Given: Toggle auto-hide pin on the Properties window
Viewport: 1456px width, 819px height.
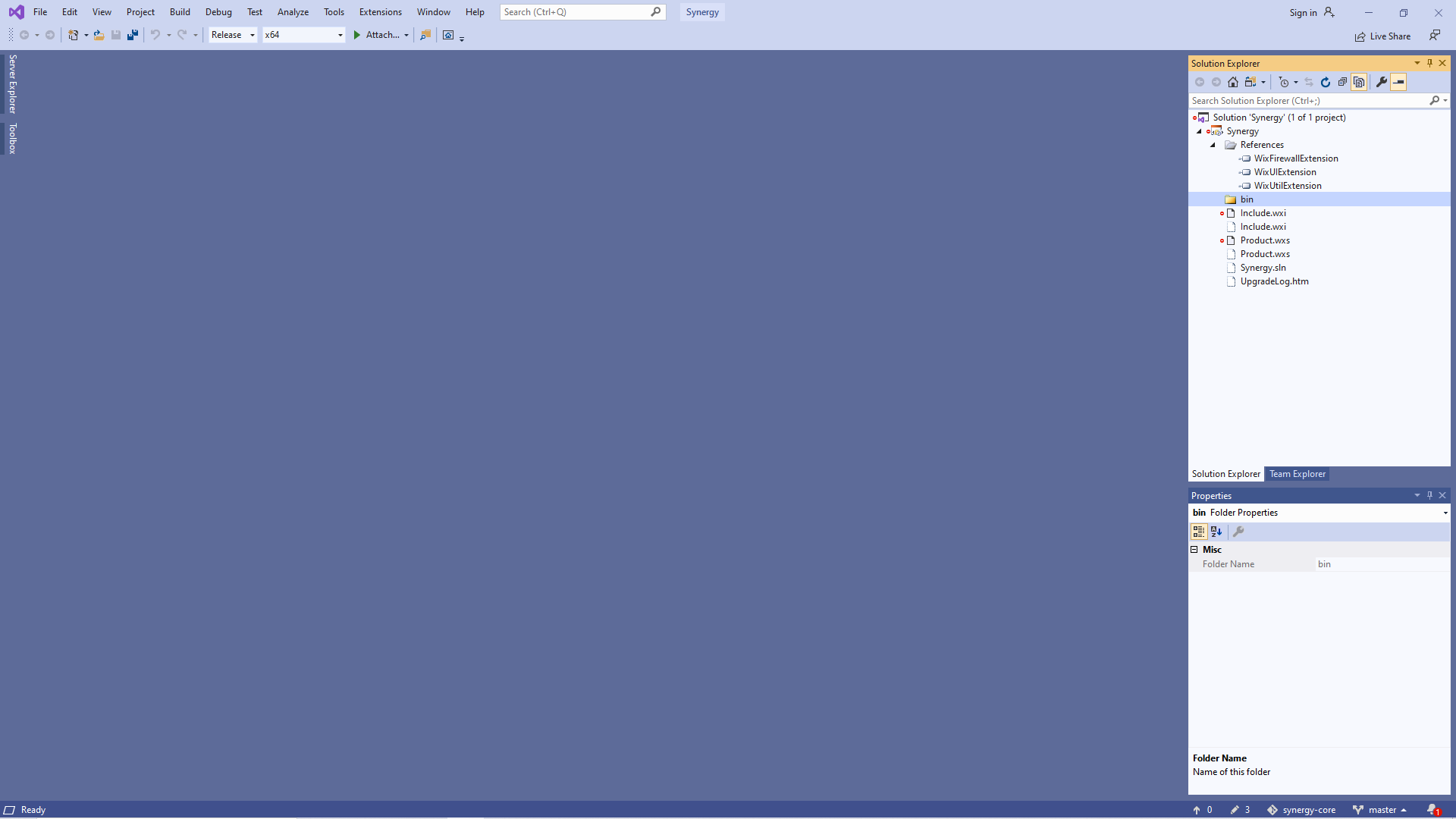Looking at the screenshot, I should tap(1429, 495).
